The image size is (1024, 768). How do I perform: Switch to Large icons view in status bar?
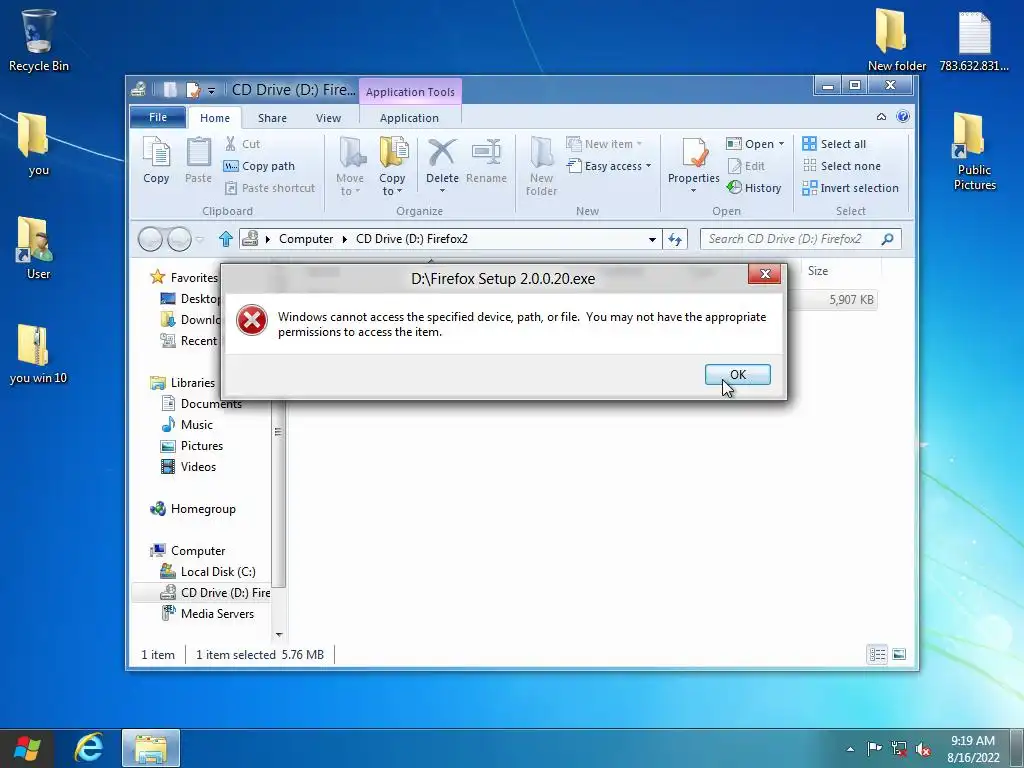point(899,654)
